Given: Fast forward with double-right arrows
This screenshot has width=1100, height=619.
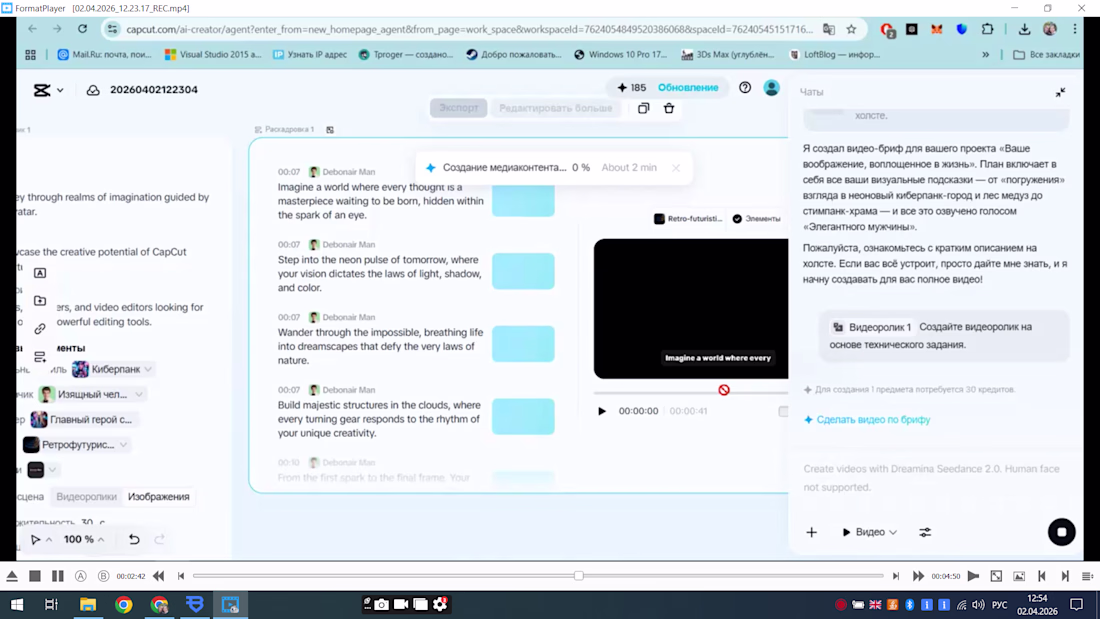Looking at the screenshot, I should (x=918, y=576).
